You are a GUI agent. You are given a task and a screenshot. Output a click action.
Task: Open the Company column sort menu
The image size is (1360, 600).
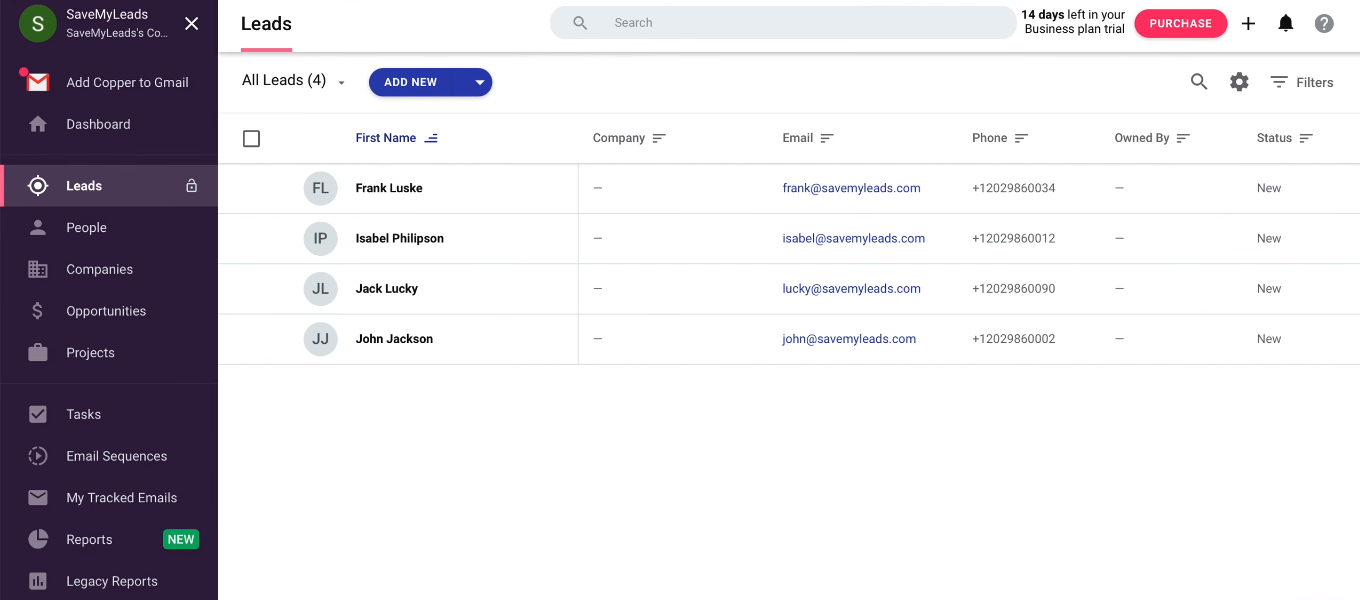pyautogui.click(x=659, y=138)
